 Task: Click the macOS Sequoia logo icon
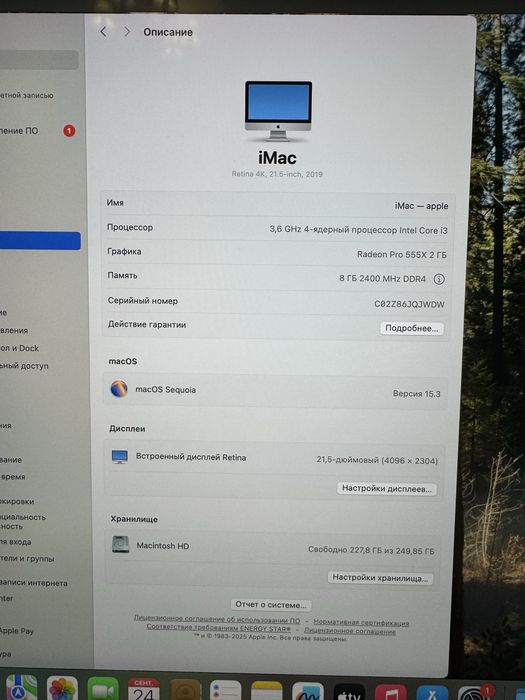119,388
